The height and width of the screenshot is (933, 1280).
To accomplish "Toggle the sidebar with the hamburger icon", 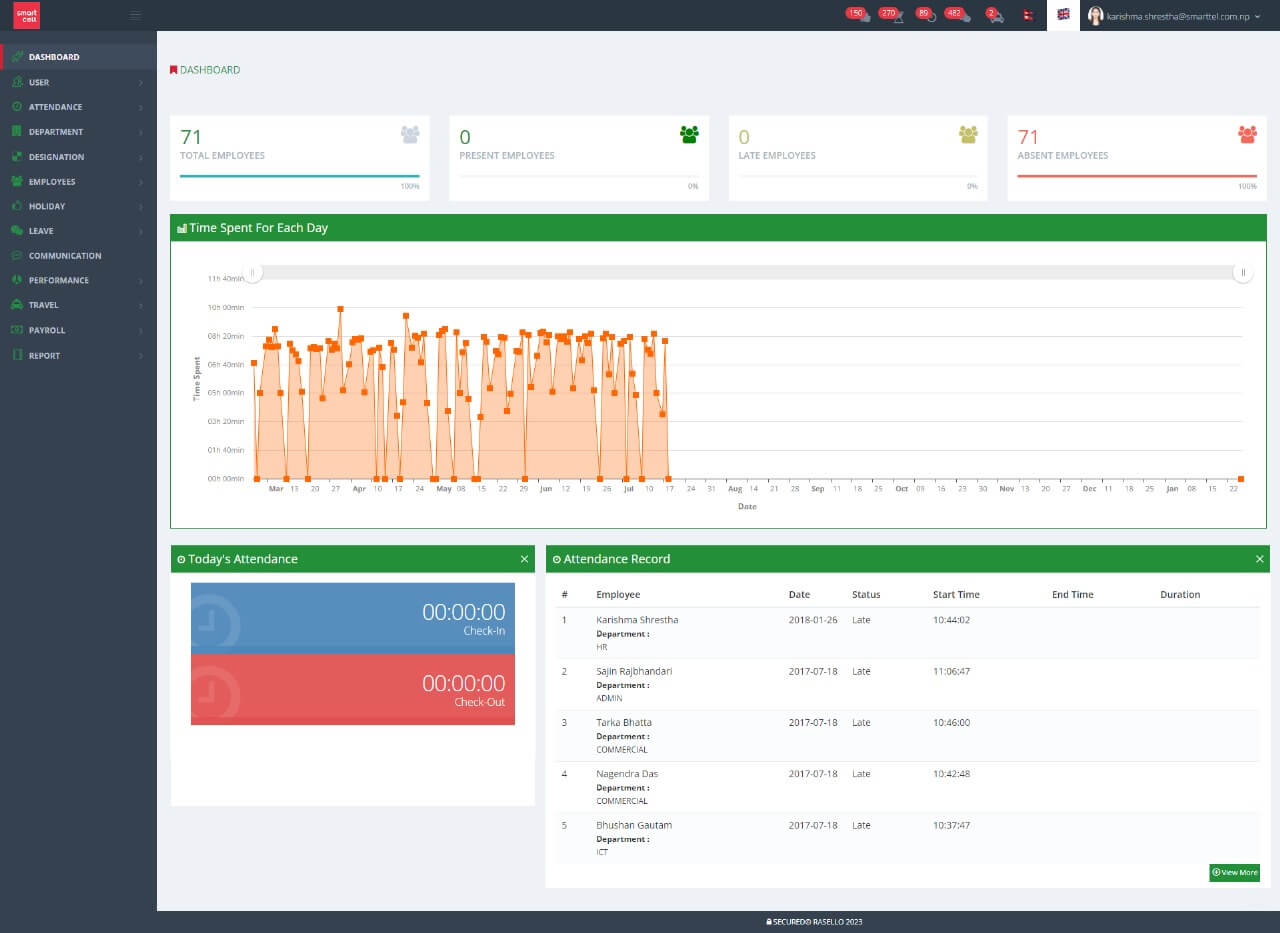I will tap(136, 15).
